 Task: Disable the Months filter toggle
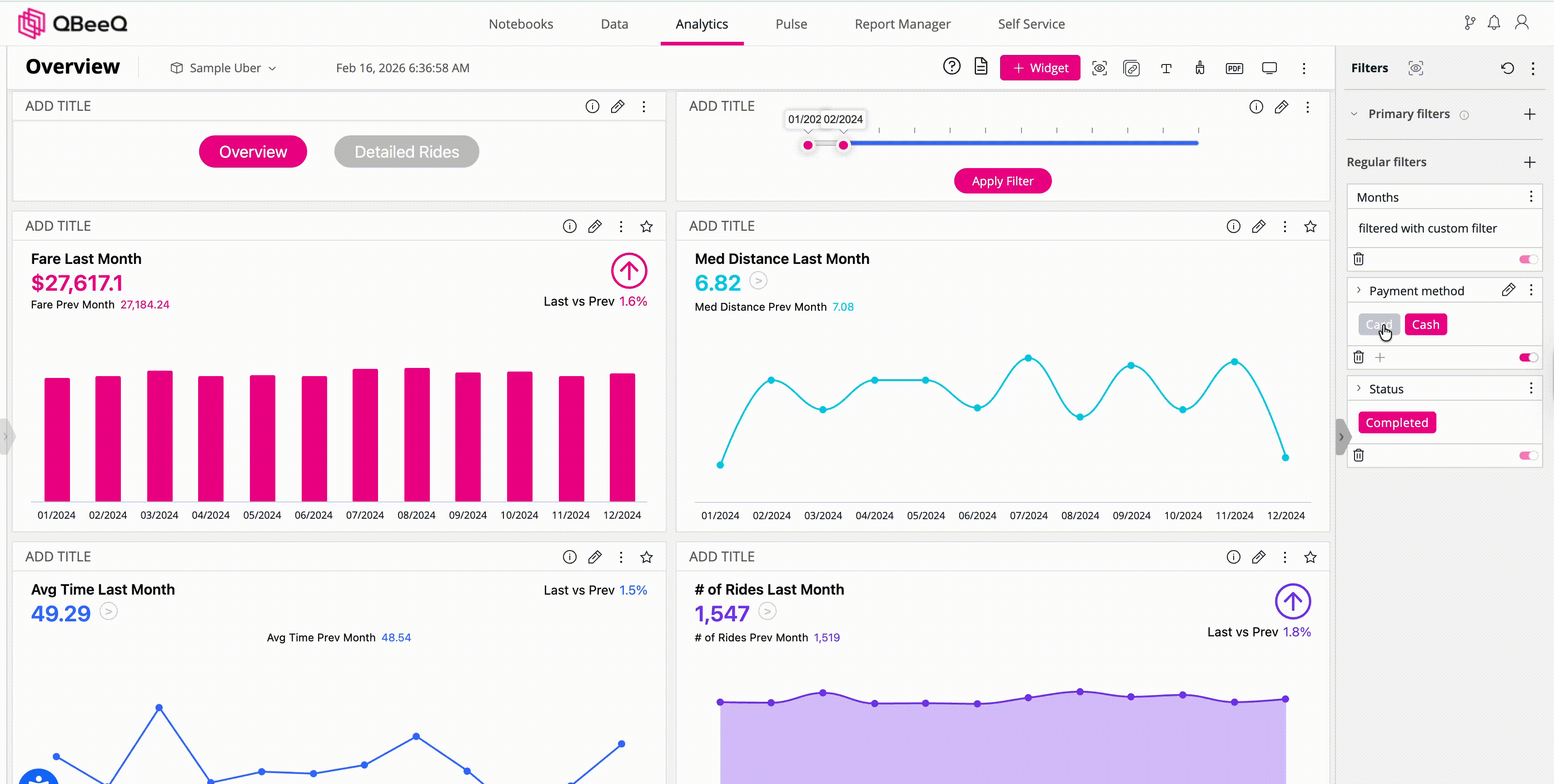(1528, 259)
